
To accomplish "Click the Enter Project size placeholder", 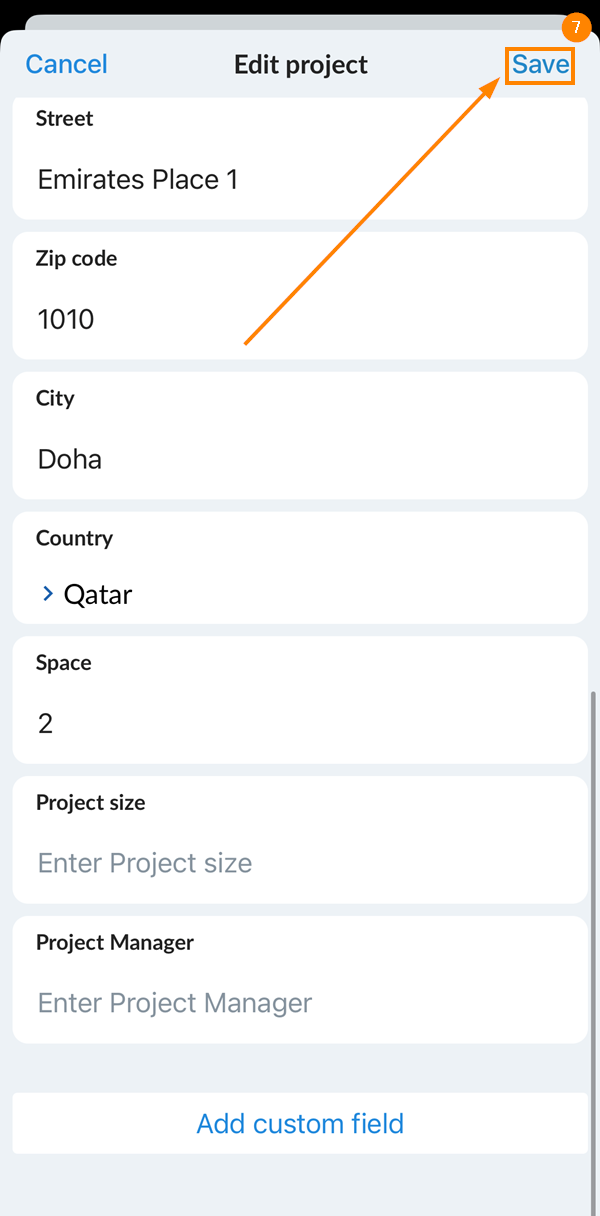I will tap(145, 863).
